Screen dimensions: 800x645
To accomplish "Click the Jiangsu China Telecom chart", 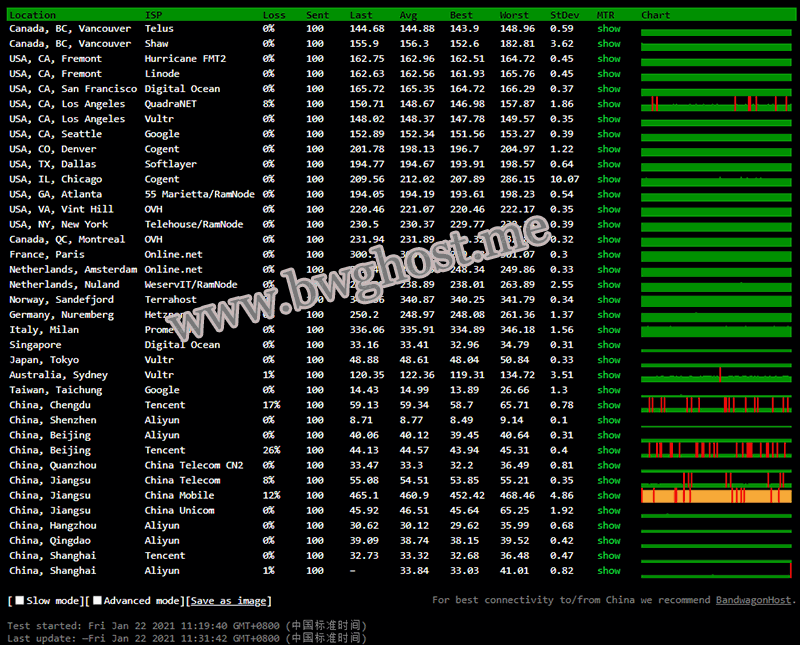I will pos(716,480).
